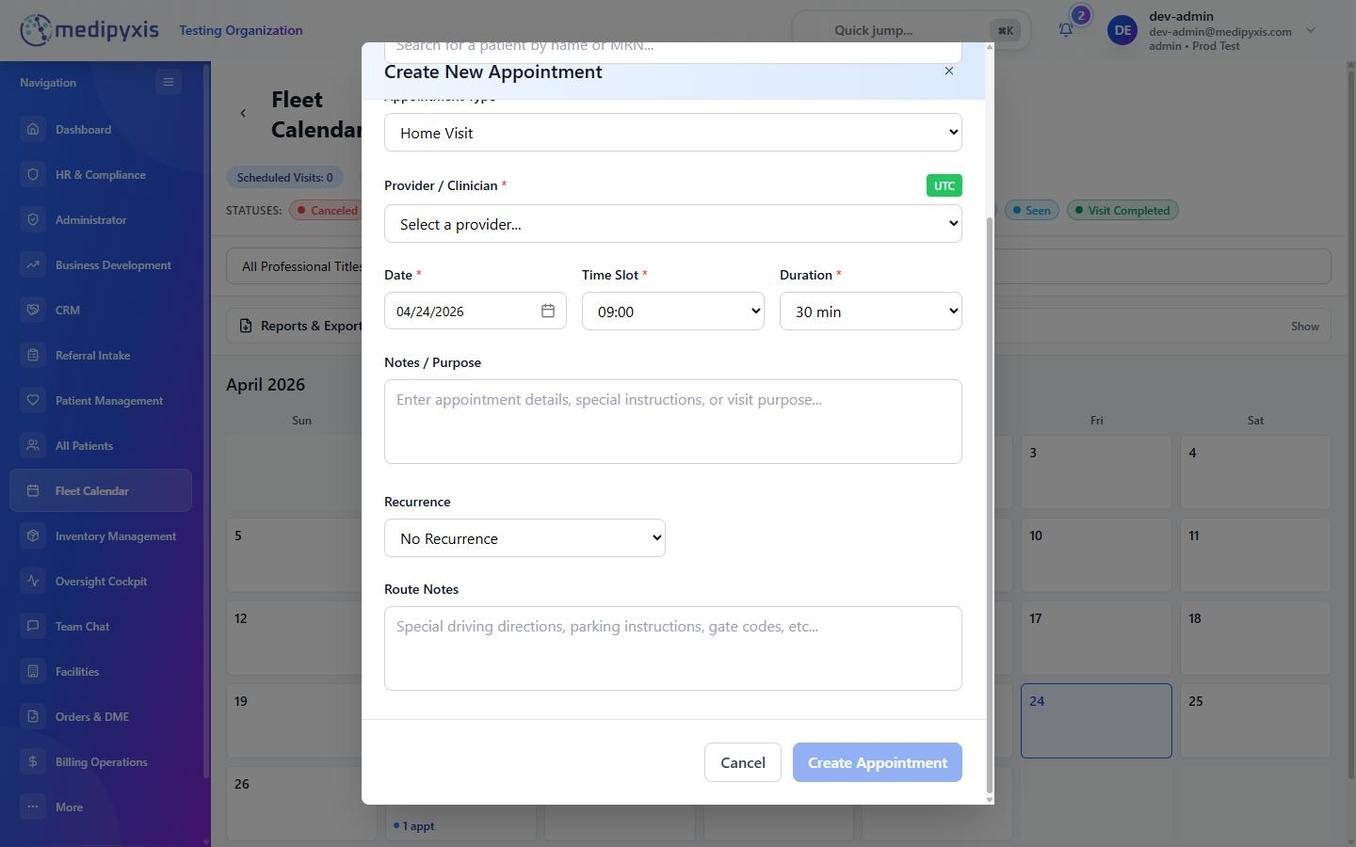Open the date picker calendar icon

pos(548,311)
